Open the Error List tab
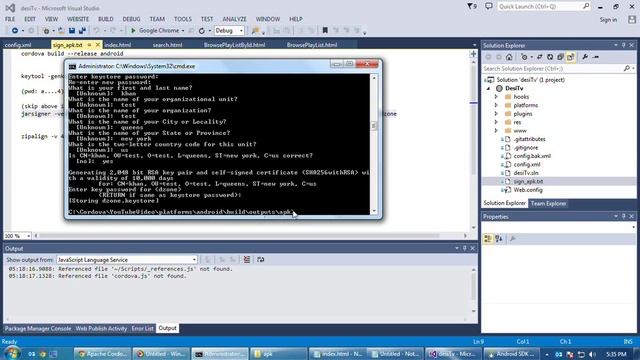Screen dimensions: 640x360 click(x=142, y=328)
